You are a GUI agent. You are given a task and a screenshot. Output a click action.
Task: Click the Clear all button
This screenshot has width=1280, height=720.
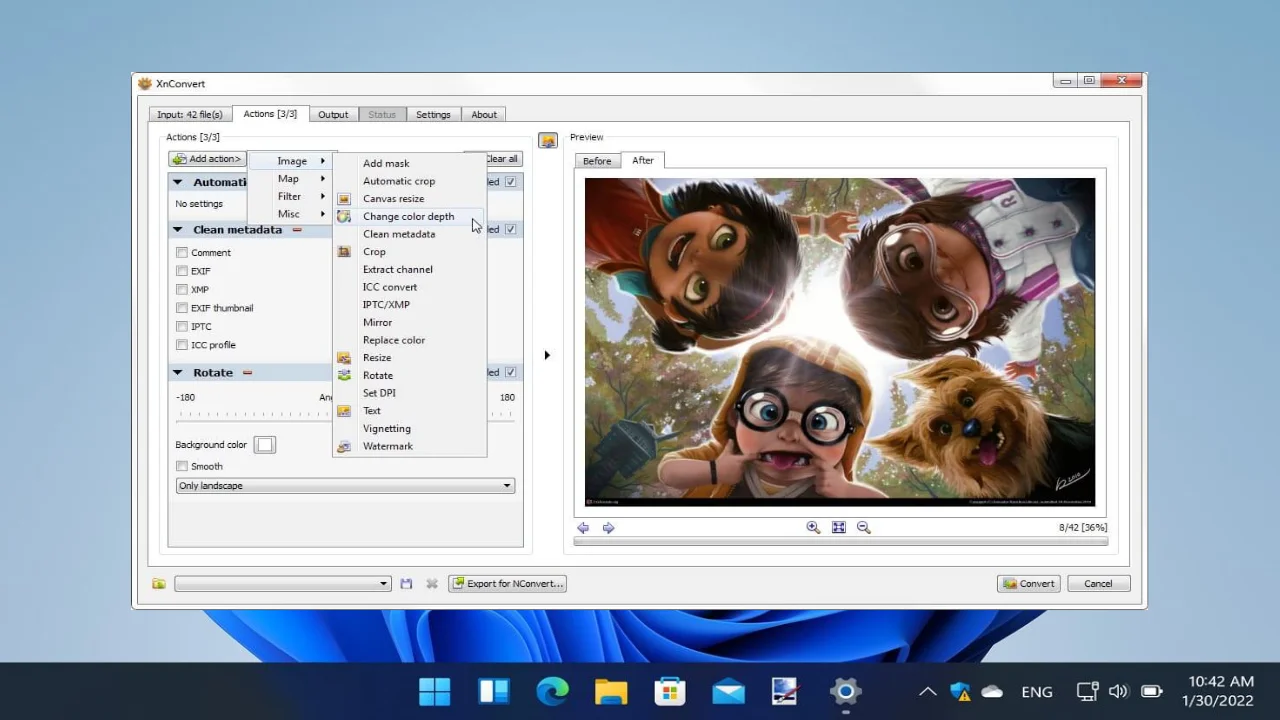click(x=502, y=159)
